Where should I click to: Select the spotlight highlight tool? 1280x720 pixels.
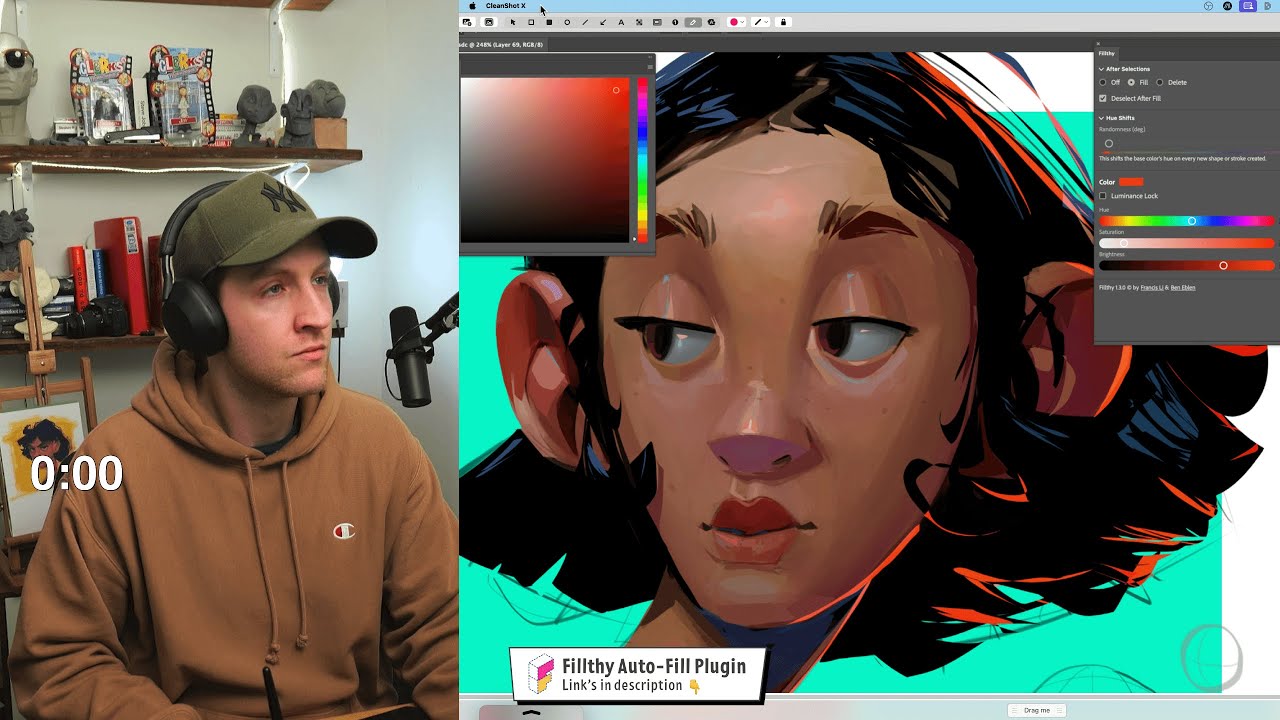click(657, 22)
